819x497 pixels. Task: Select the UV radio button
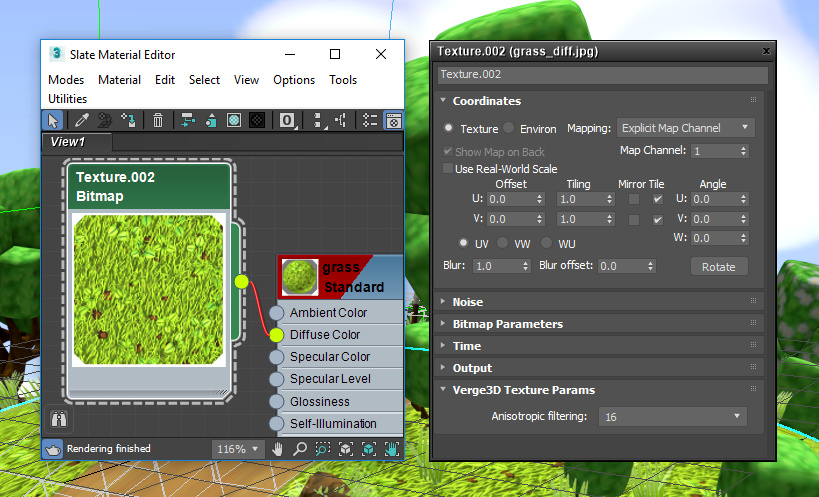point(463,243)
